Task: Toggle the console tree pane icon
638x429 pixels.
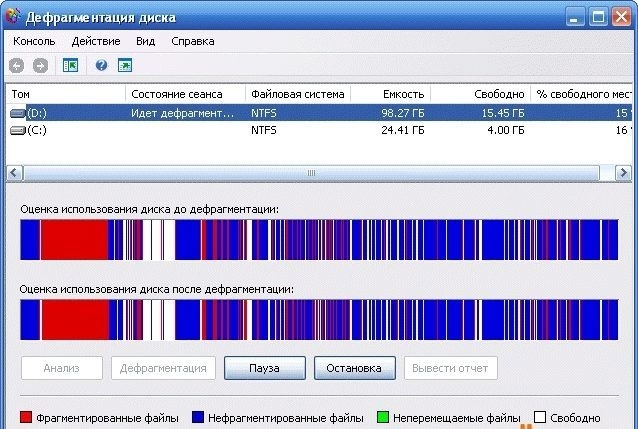Action: pyautogui.click(x=70, y=65)
